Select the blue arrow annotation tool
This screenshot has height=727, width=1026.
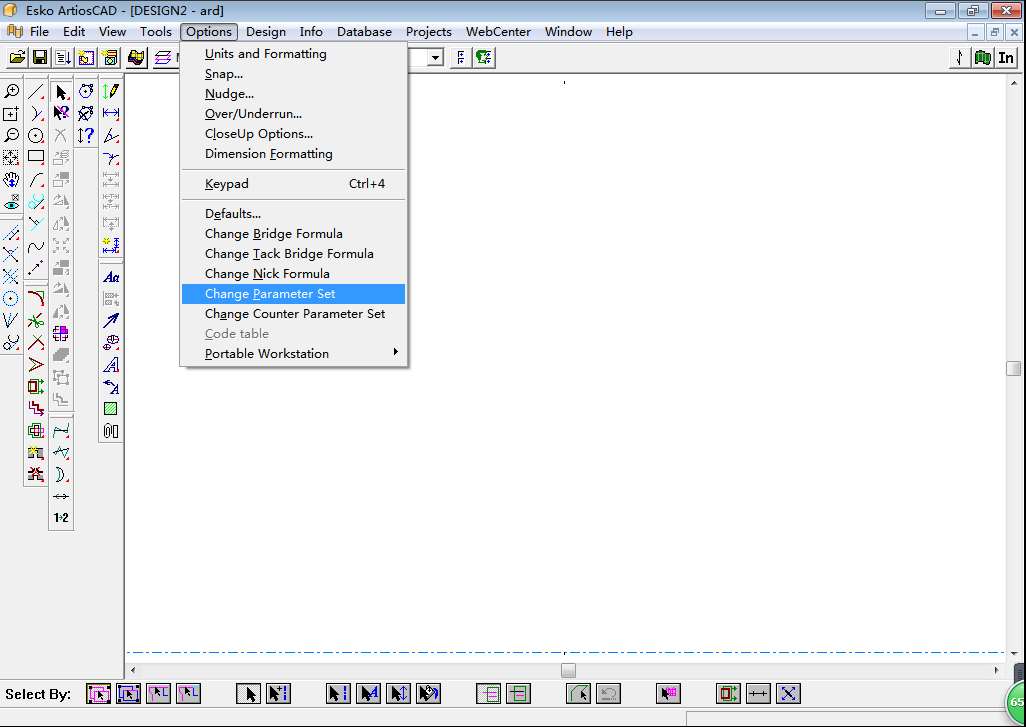(x=111, y=321)
